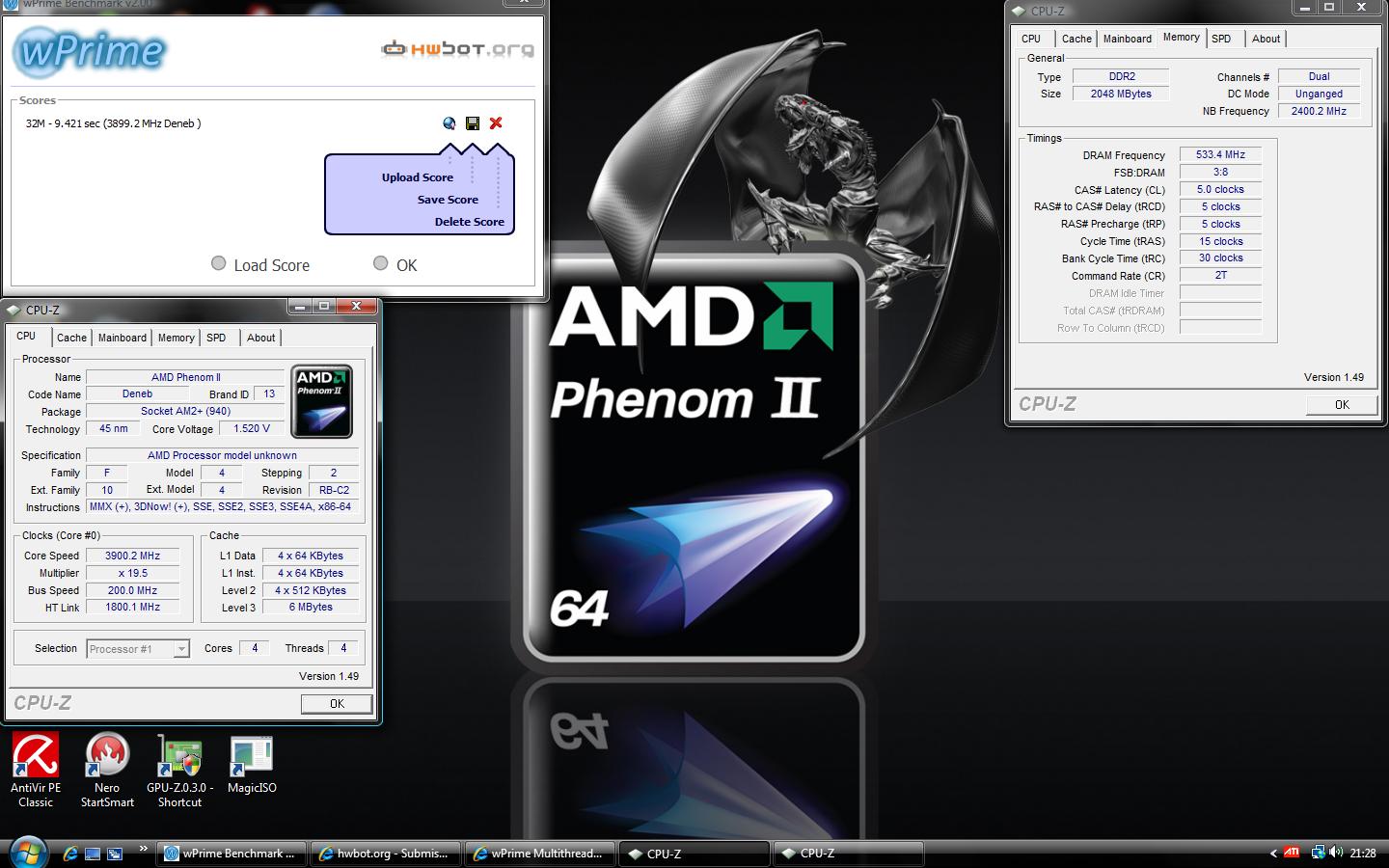
Task: Click the ATI tray icon
Action: click(1293, 853)
